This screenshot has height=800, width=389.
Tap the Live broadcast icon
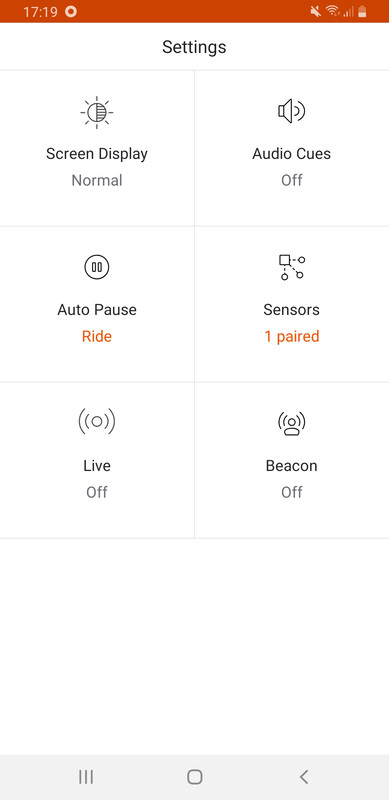click(x=97, y=421)
